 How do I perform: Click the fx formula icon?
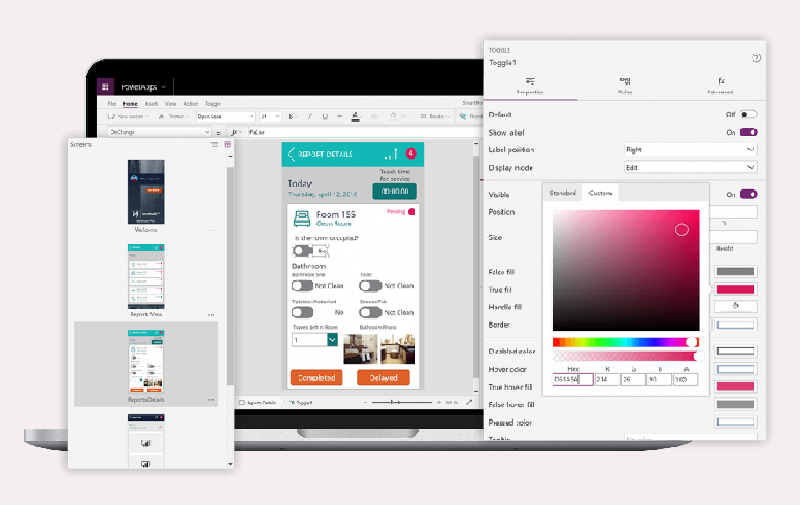[x=237, y=132]
